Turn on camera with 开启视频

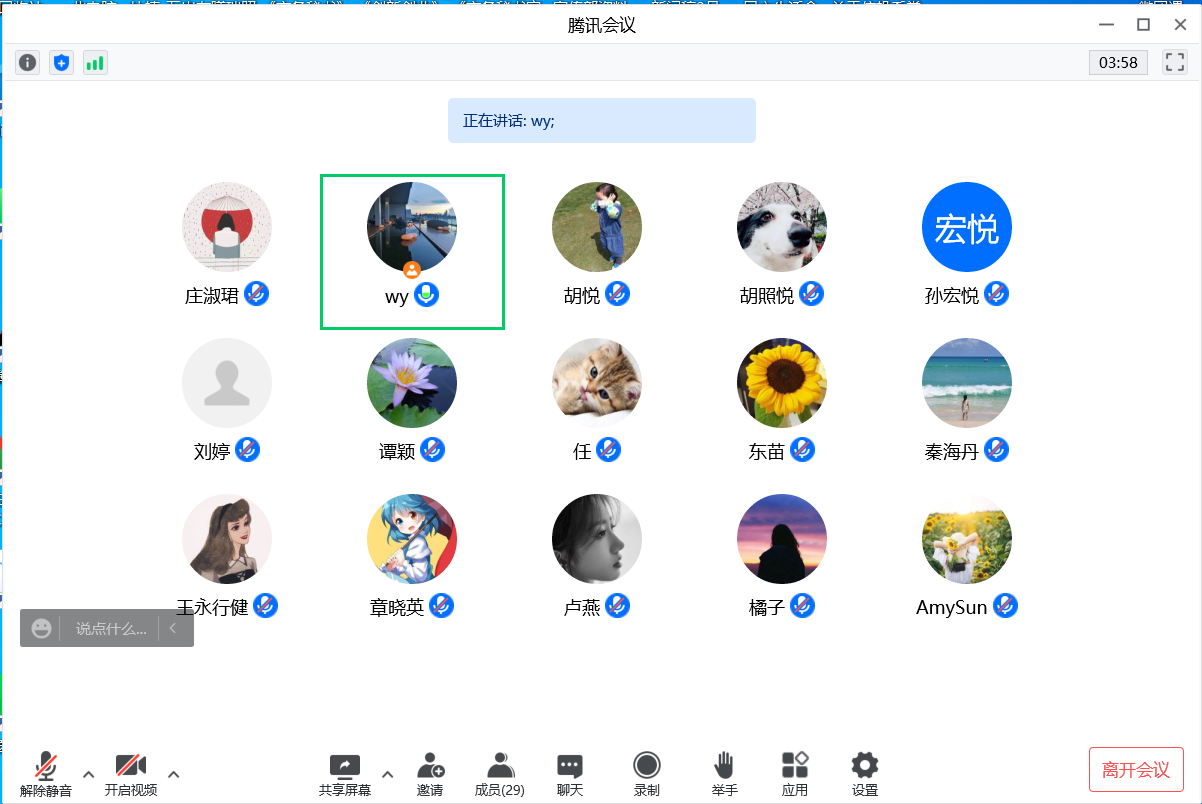pos(131,773)
